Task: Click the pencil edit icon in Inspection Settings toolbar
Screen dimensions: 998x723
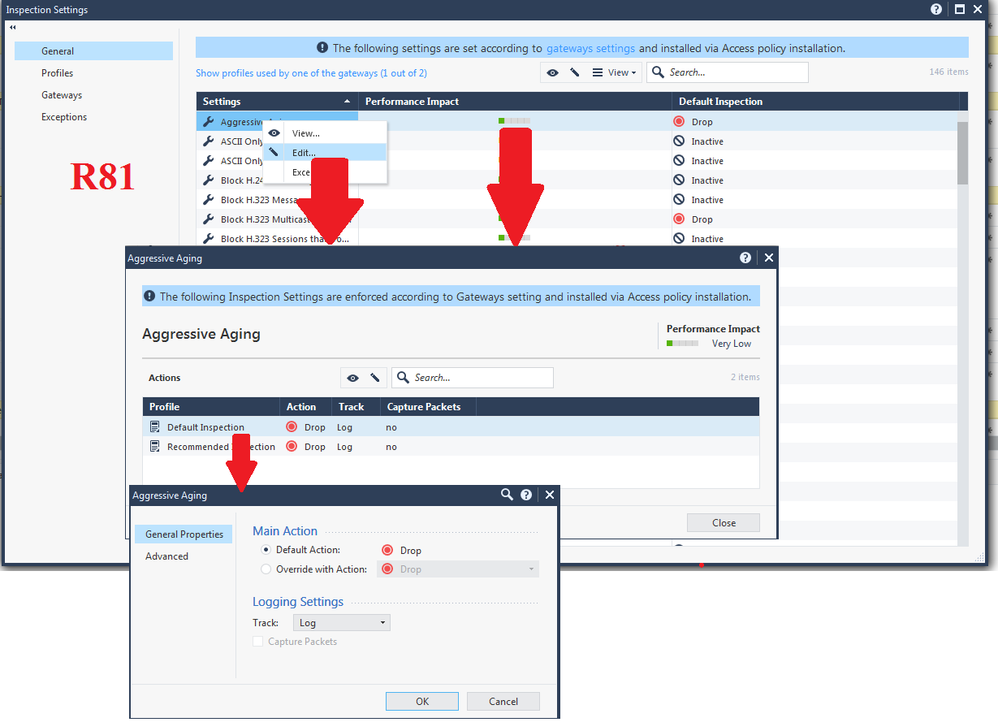Action: pyautogui.click(x=575, y=72)
